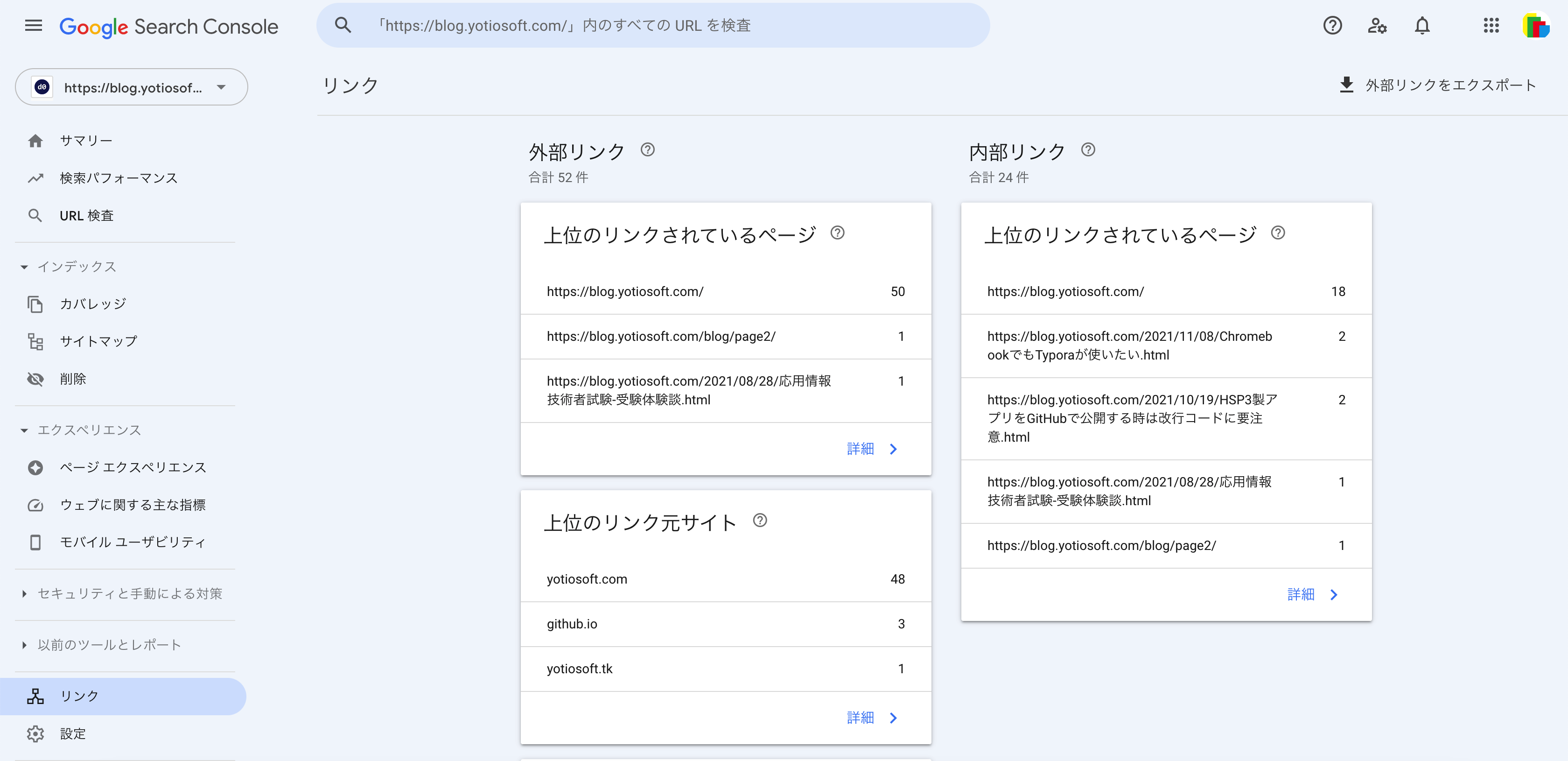This screenshot has width=1568, height=761.
Task: Click 外部リンクをエクスポート button
Action: 1438,85
